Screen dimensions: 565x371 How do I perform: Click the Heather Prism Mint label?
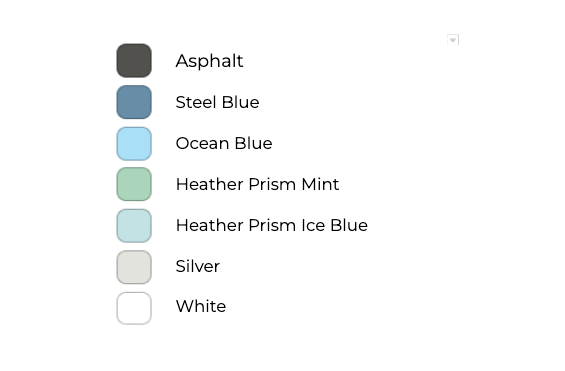point(257,184)
